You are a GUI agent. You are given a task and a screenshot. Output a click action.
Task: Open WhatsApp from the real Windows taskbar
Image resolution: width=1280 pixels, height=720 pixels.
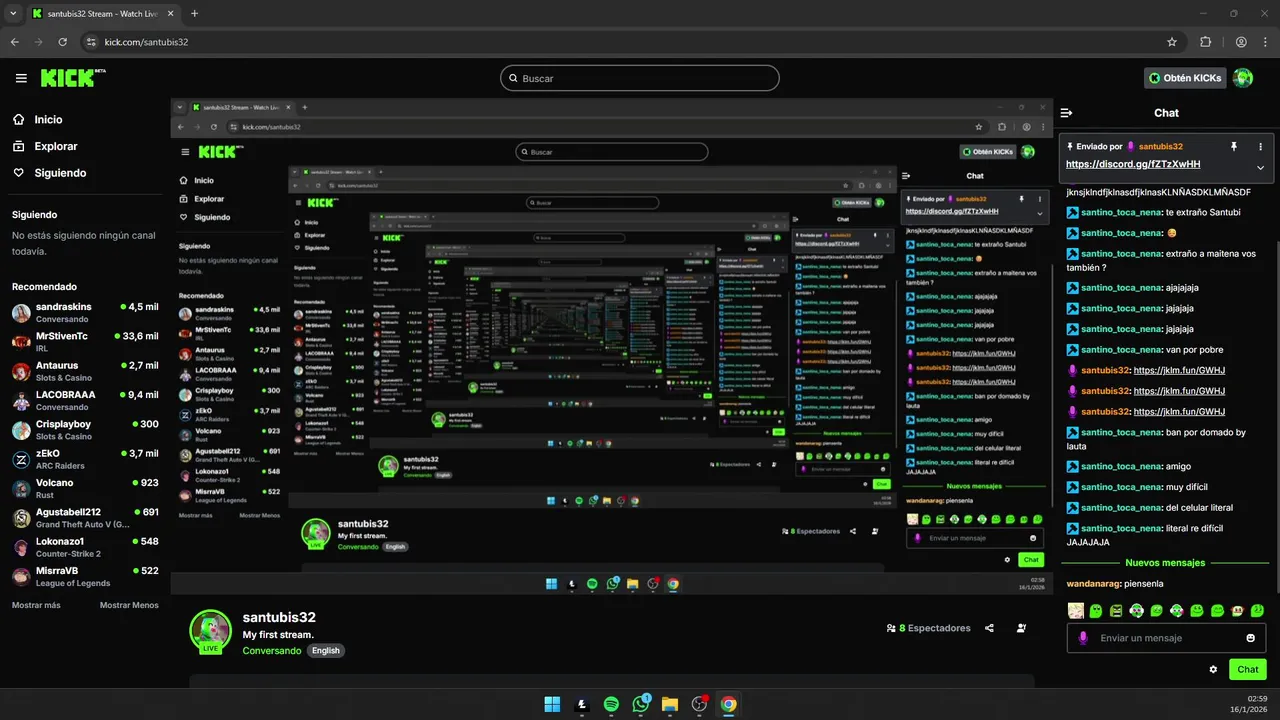[641, 704]
